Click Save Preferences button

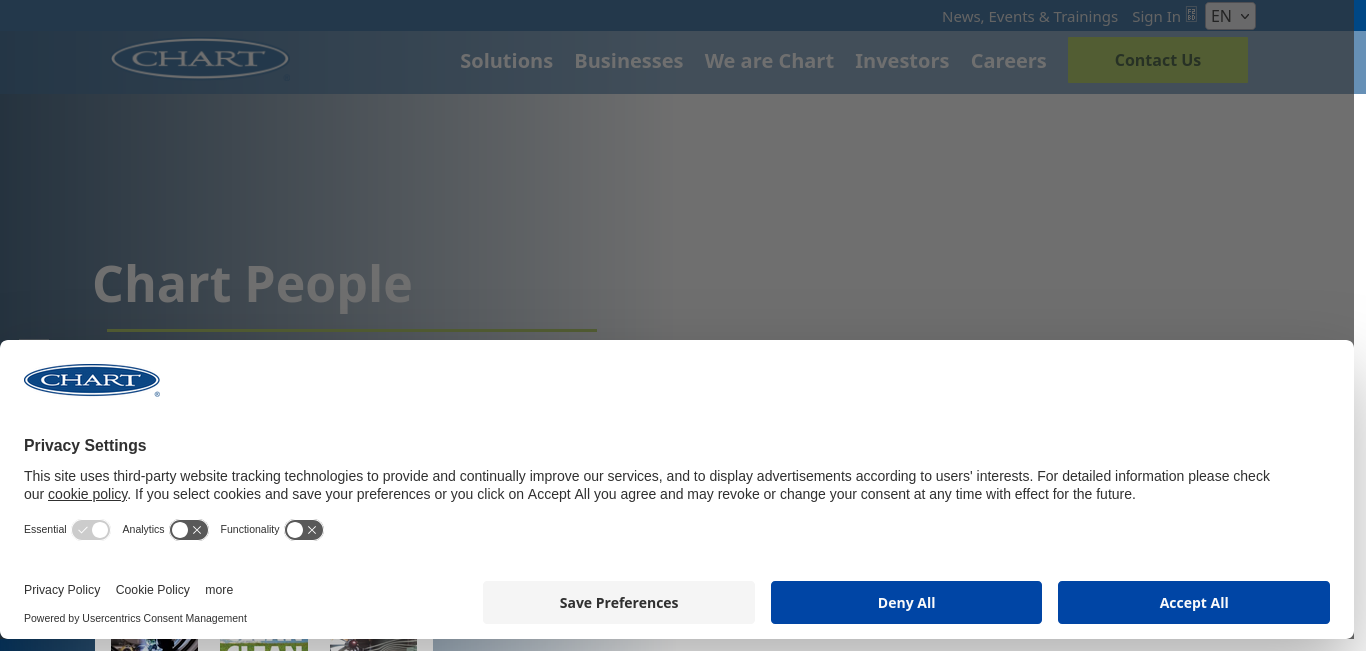[619, 603]
